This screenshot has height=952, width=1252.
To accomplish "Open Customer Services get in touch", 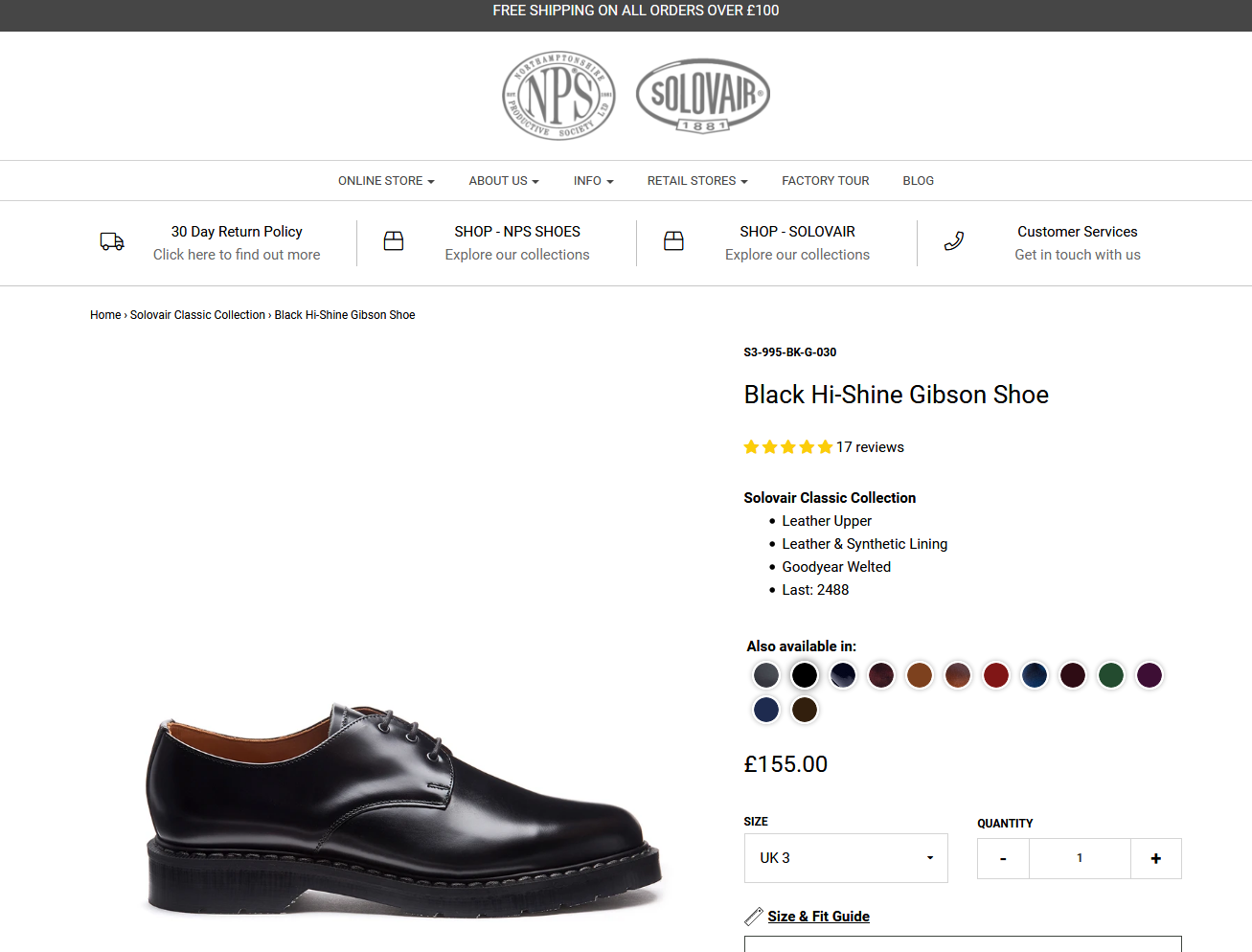I will point(1078,243).
